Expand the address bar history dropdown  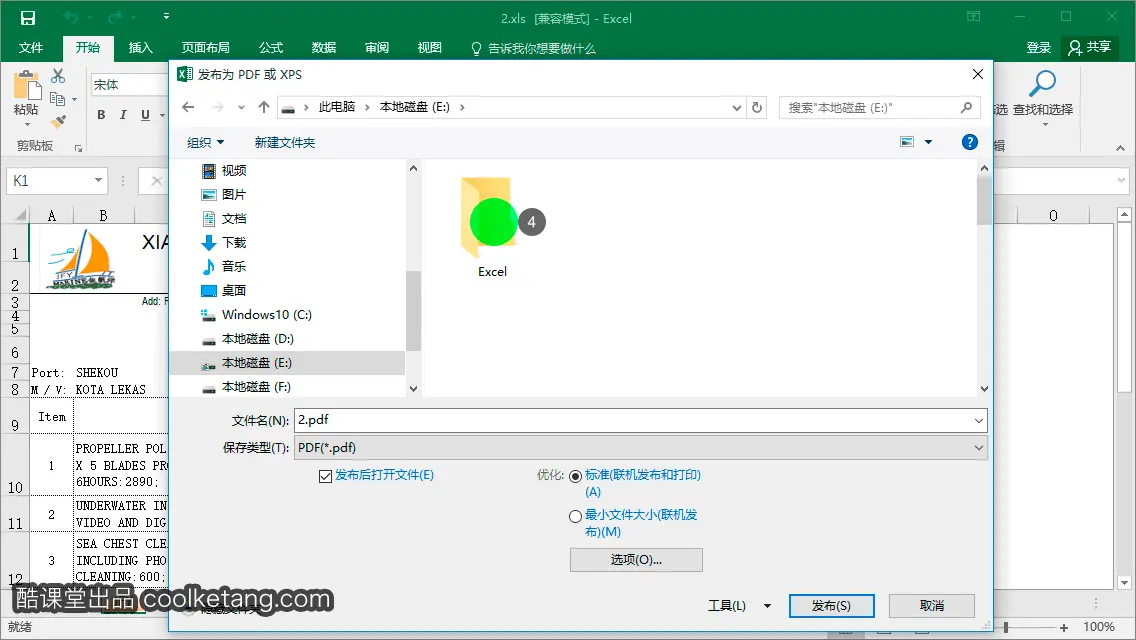coord(737,107)
